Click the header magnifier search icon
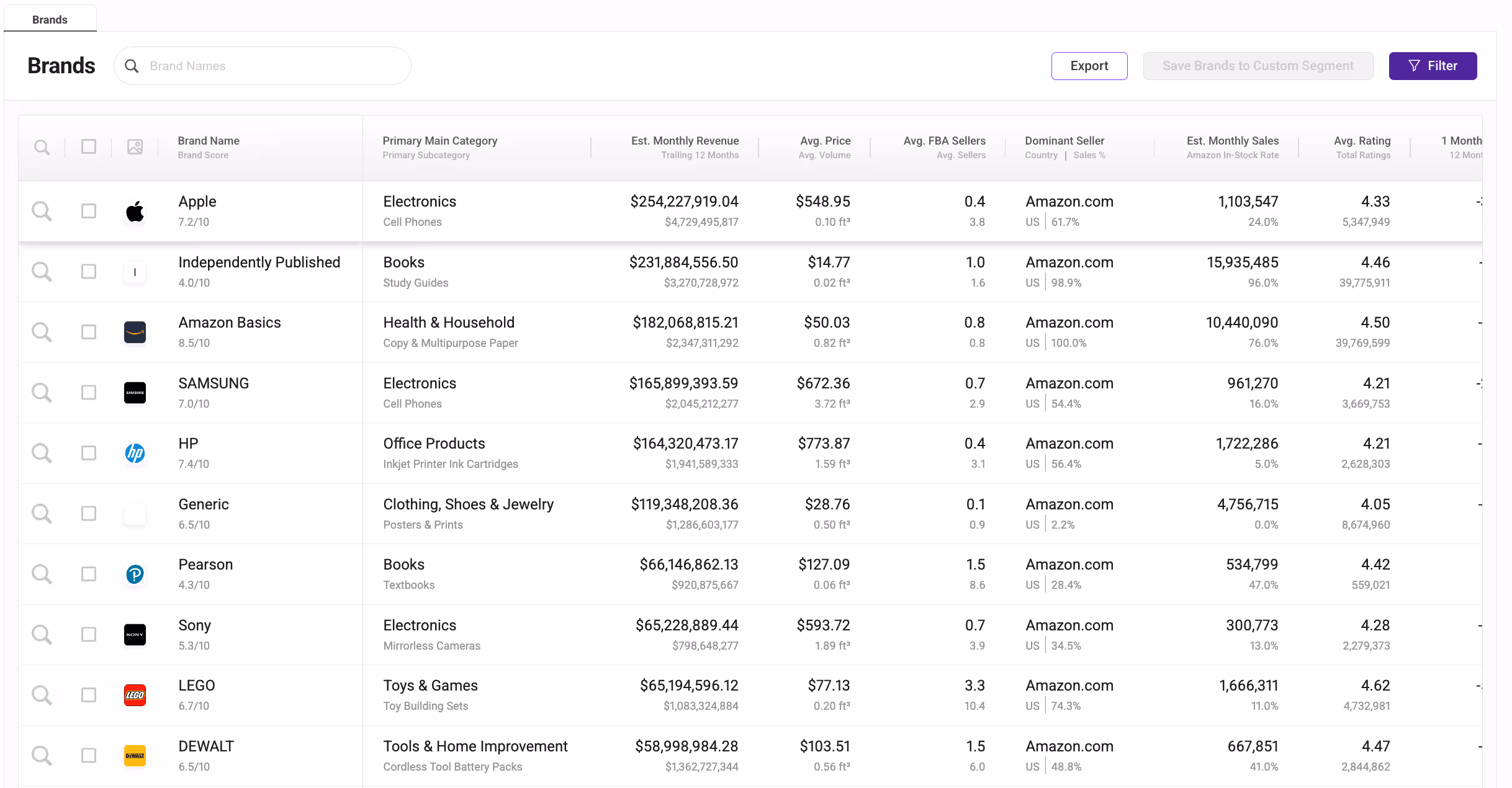1512x788 pixels. (42, 147)
